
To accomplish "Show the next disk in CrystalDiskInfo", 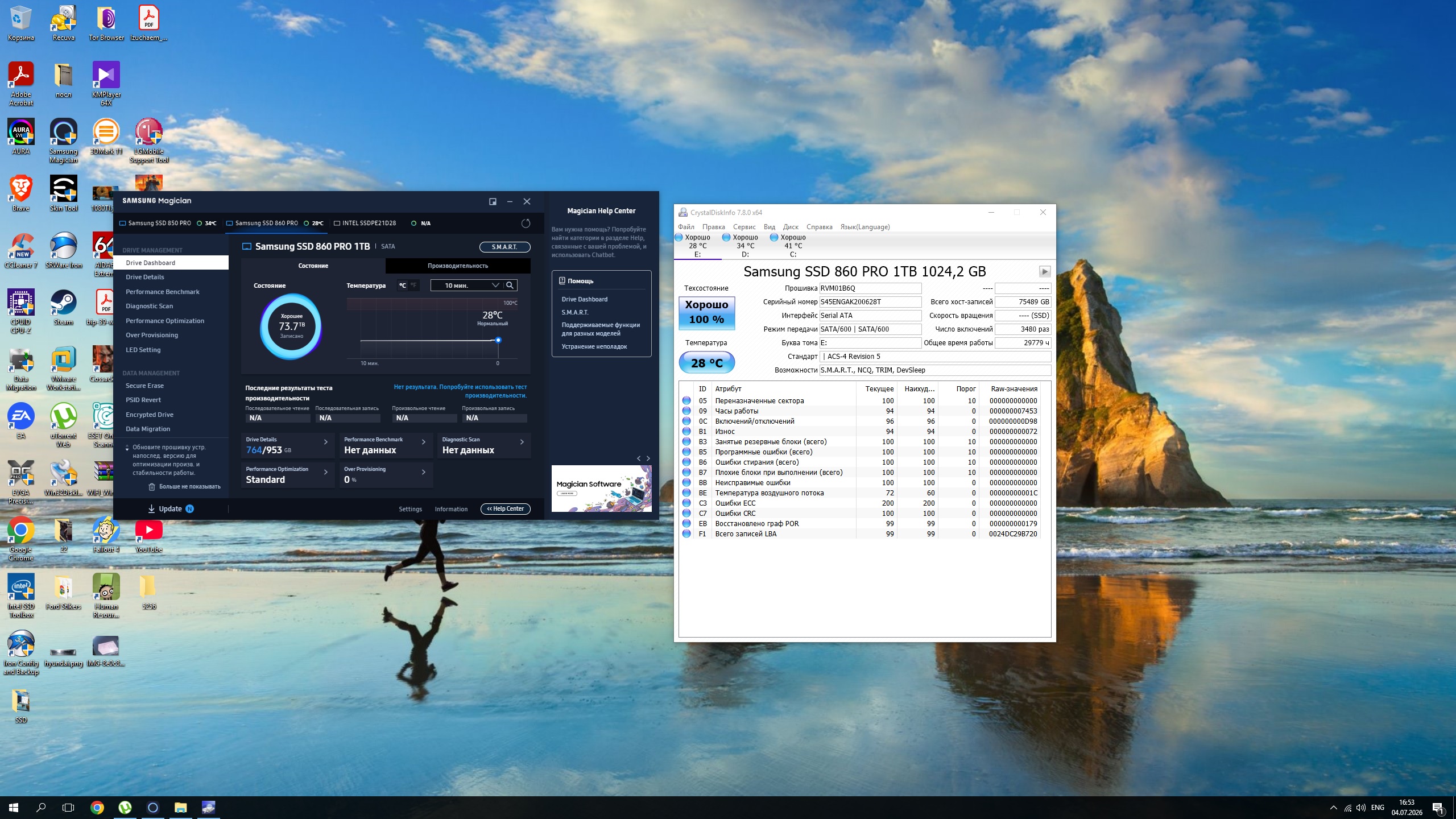I will [x=1045, y=271].
